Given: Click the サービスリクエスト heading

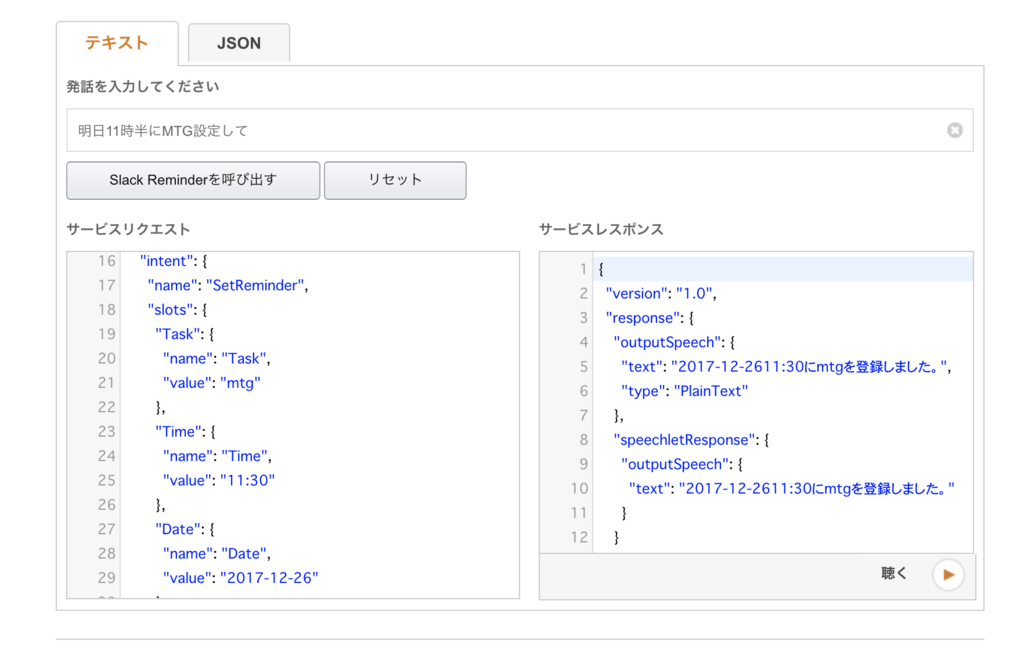Looking at the screenshot, I should (x=129, y=229).
